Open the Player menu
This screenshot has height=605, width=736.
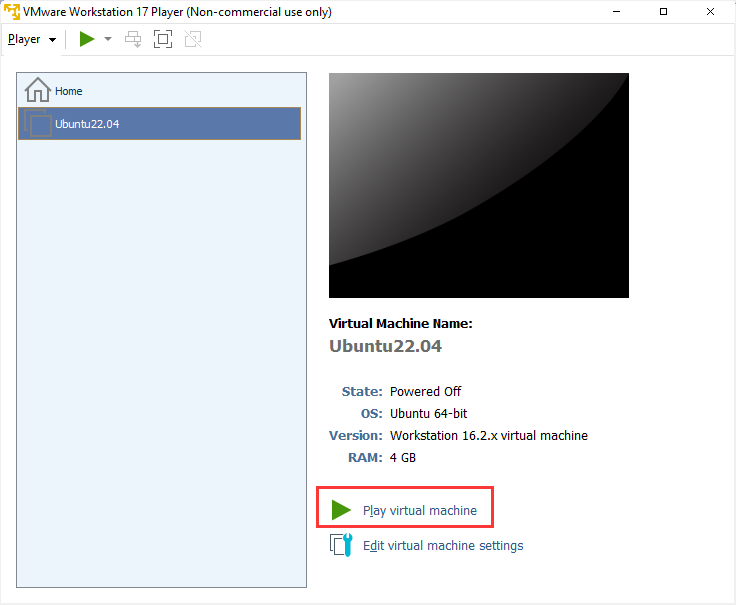(x=24, y=39)
